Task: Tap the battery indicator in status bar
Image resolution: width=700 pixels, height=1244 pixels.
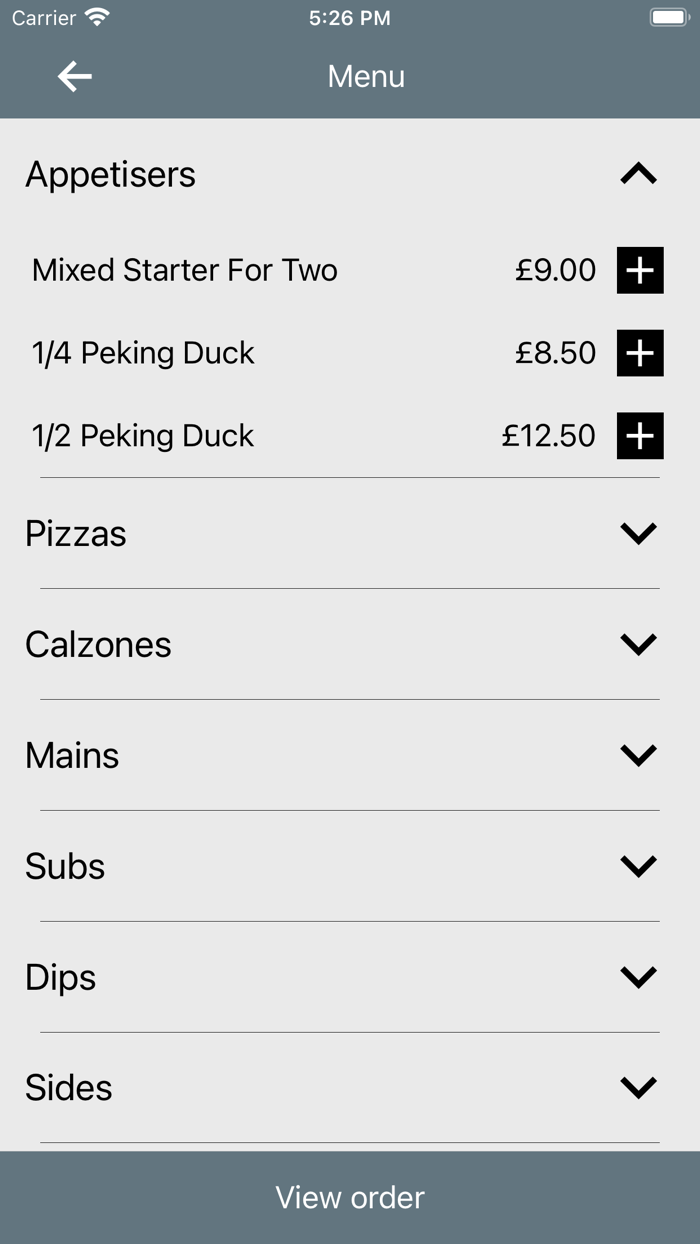Action: point(668,16)
